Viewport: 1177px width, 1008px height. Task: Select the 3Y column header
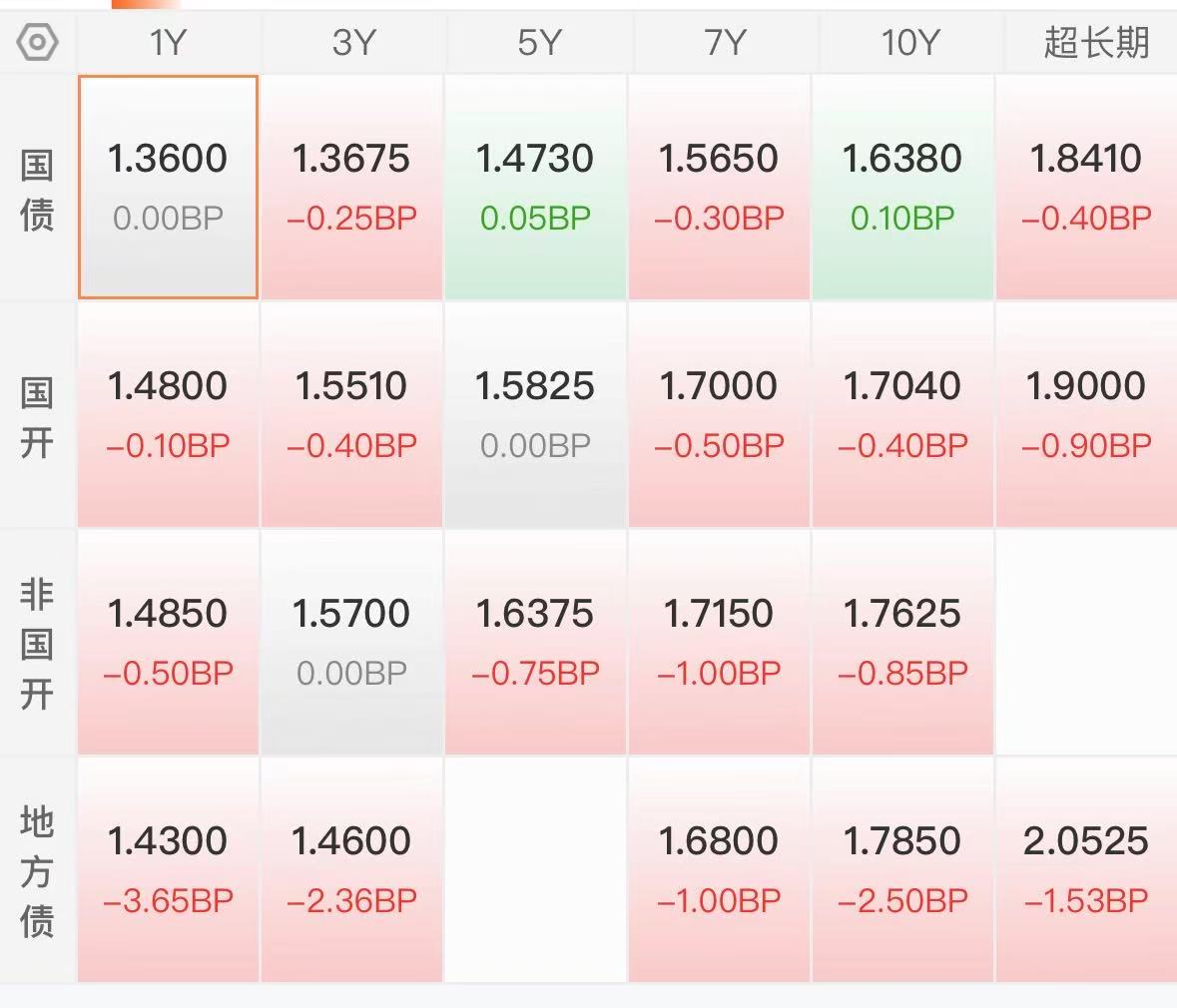click(x=352, y=42)
